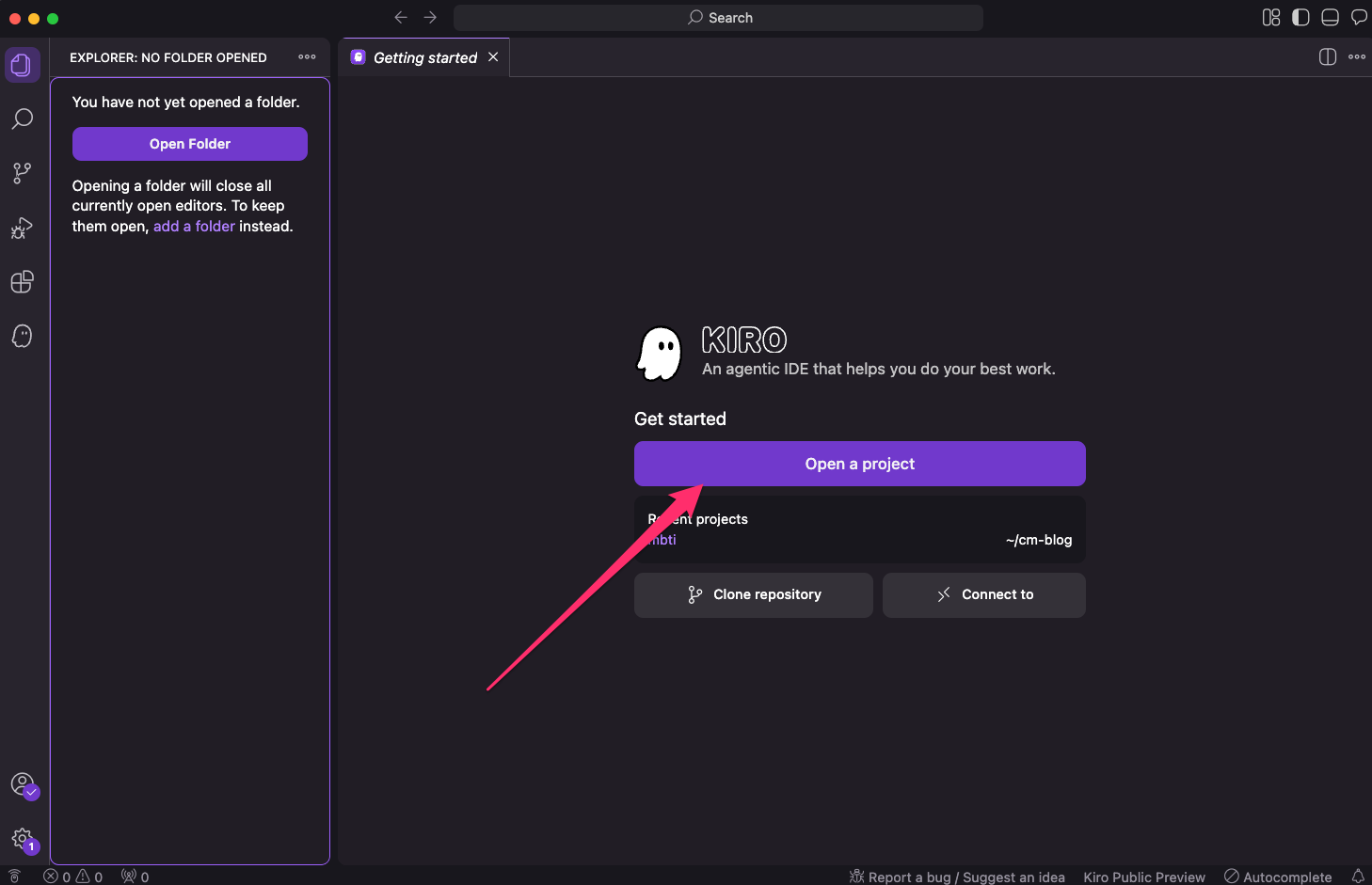Open recent project path ~/cm-blog
The image size is (1372, 885).
(1039, 540)
